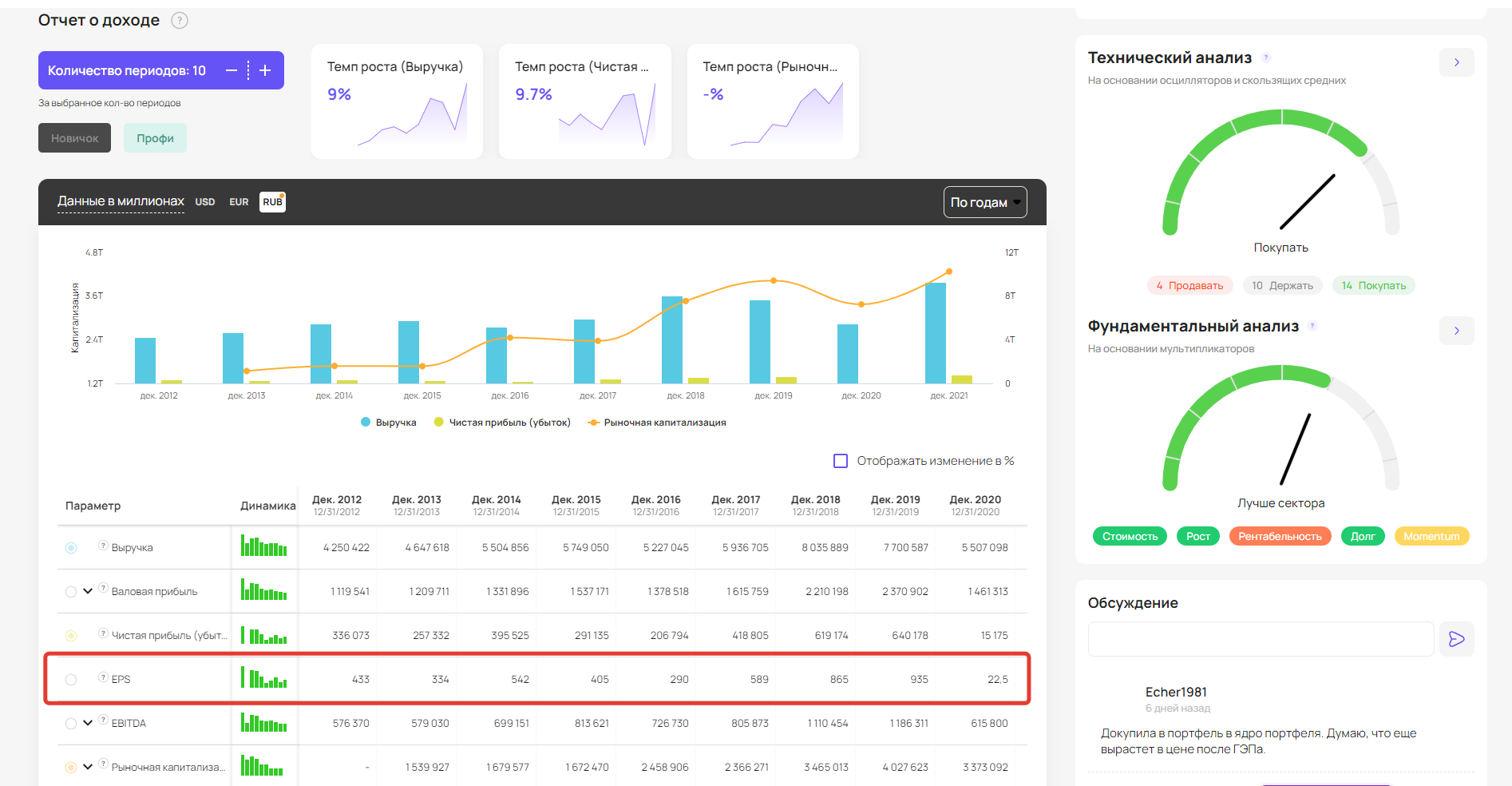
Task: Open help icon for Выручка row
Action: pos(103,545)
